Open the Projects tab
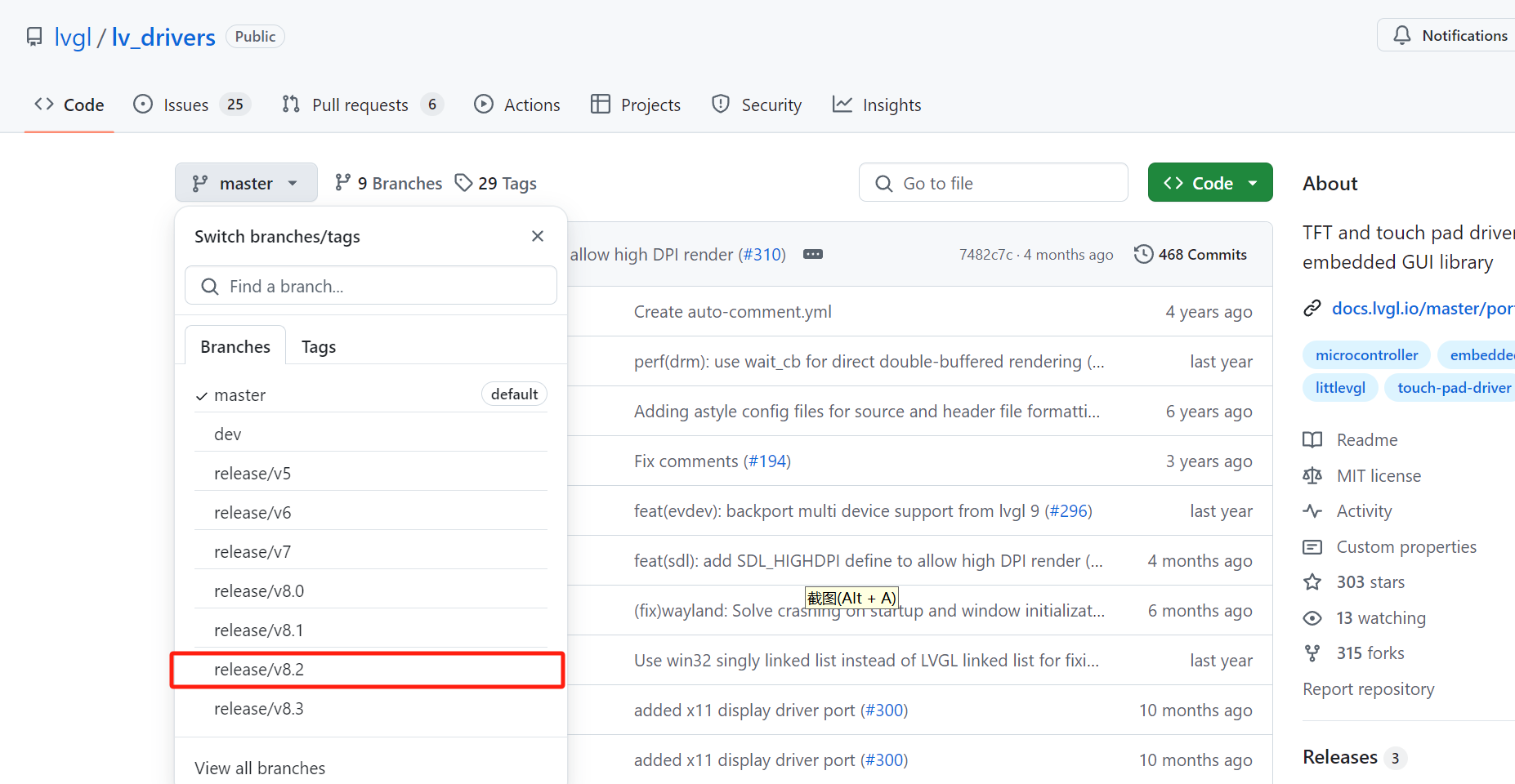Screen dimensions: 1515x784 [x=636, y=105]
